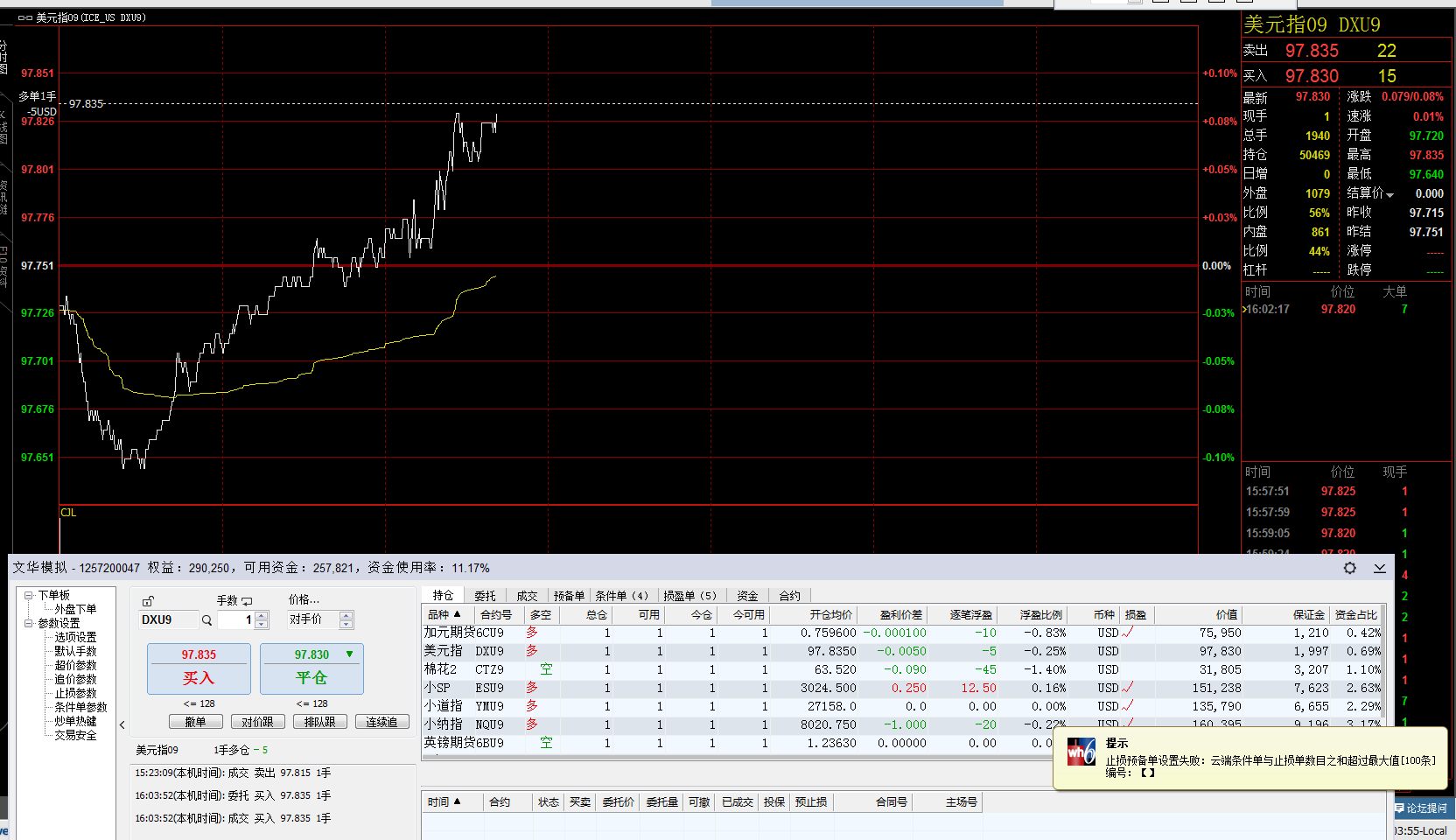Minimize the trading panel with the down chevron
The width and height of the screenshot is (1456, 840).
[1380, 568]
